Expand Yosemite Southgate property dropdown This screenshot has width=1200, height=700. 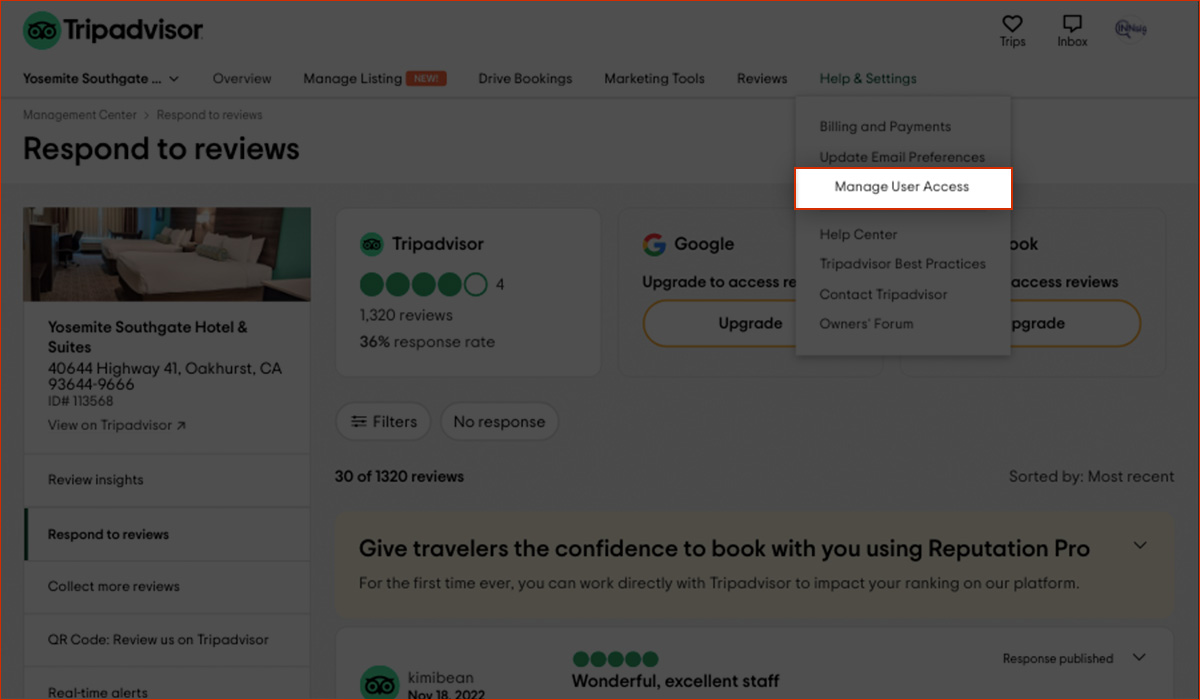(x=101, y=79)
